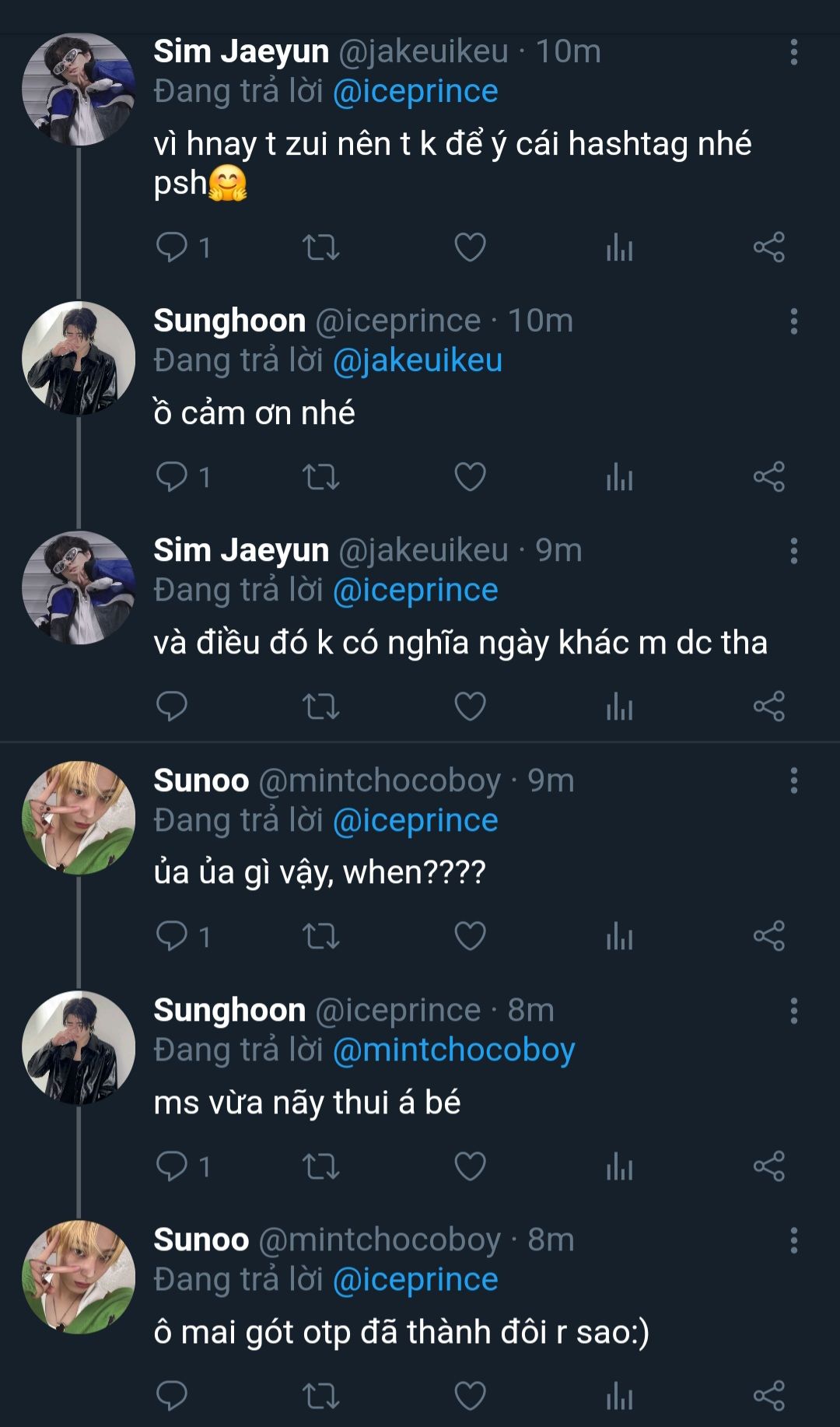
Task: Open @iceprince mention in first tweet
Action: 415,92
